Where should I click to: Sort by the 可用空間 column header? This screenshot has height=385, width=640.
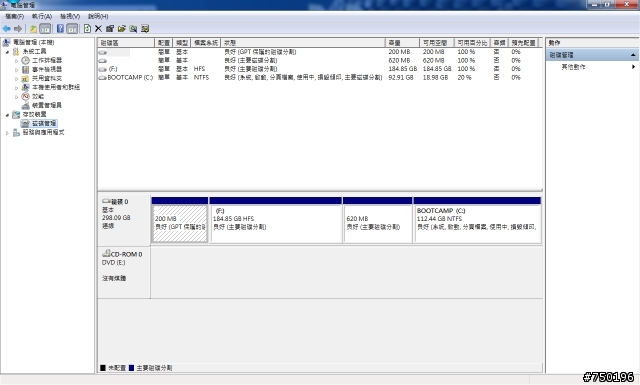click(x=437, y=43)
